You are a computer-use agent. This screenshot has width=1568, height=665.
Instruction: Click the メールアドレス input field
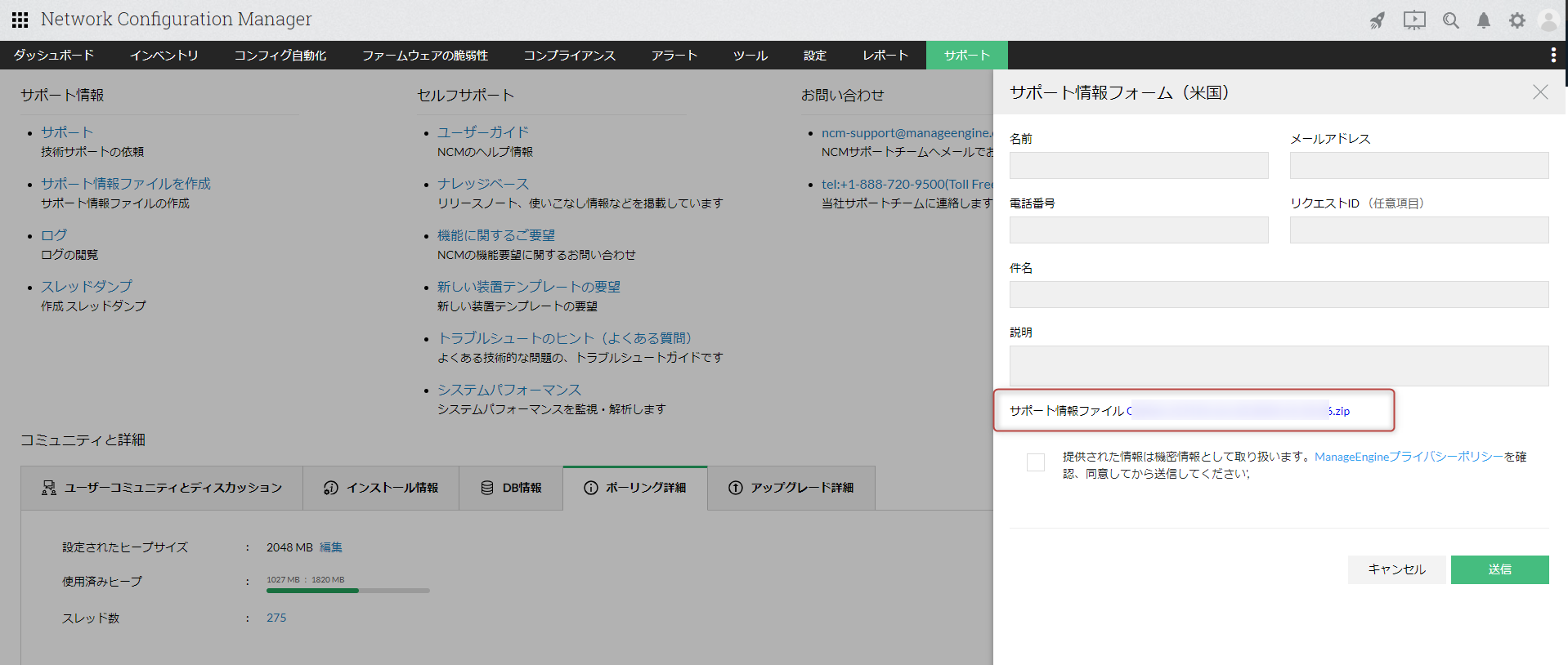point(1418,165)
